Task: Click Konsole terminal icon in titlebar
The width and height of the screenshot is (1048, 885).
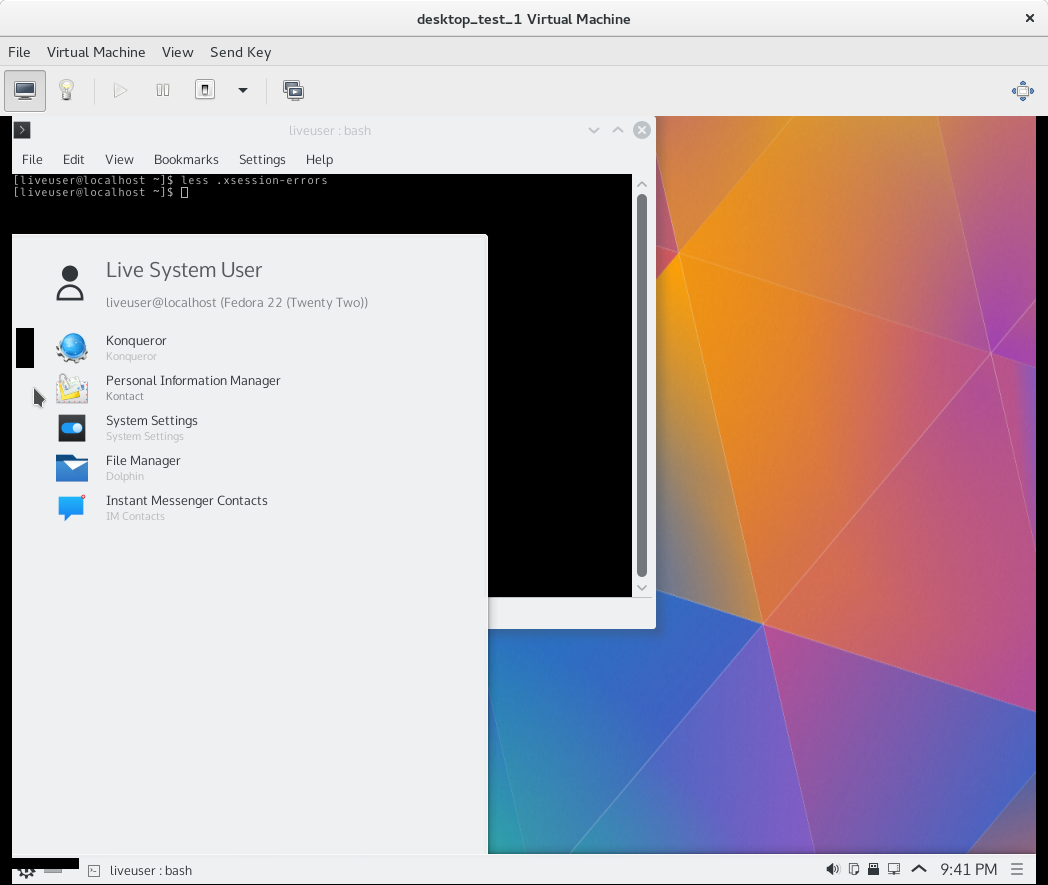Action: [22, 130]
